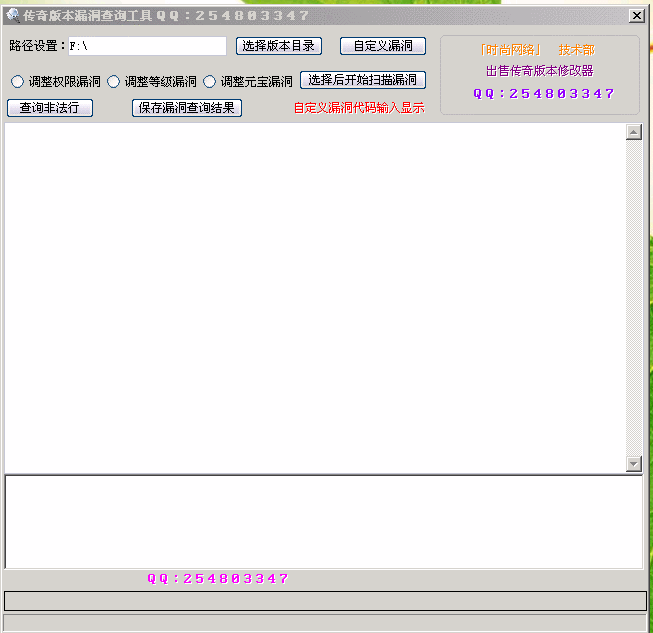The height and width of the screenshot is (633, 653).
Task: Open 自定义漏洞 button
Action: click(382, 46)
